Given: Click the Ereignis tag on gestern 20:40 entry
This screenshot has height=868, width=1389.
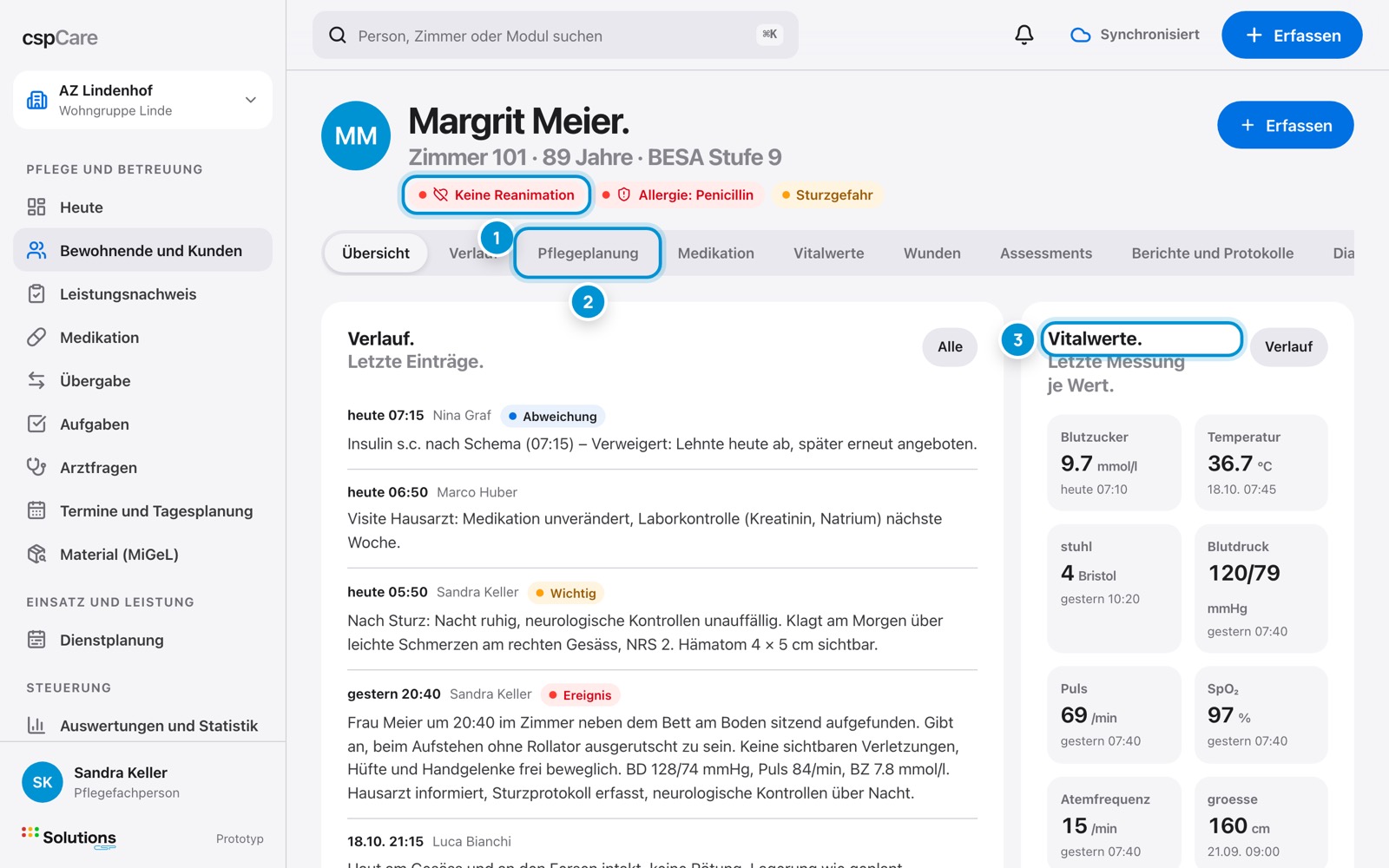Looking at the screenshot, I should (581, 694).
